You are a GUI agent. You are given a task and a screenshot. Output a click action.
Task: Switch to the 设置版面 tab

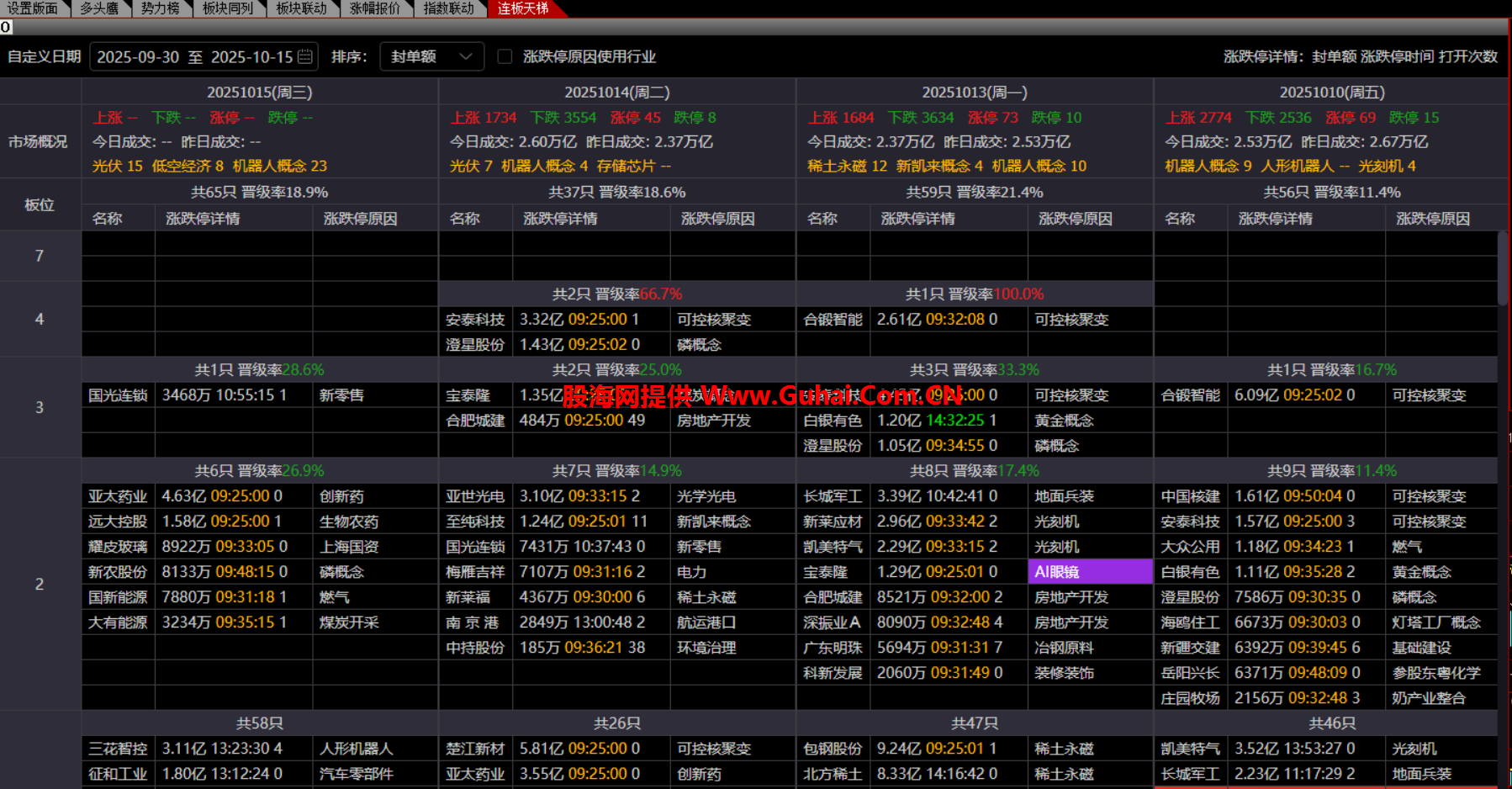32,8
